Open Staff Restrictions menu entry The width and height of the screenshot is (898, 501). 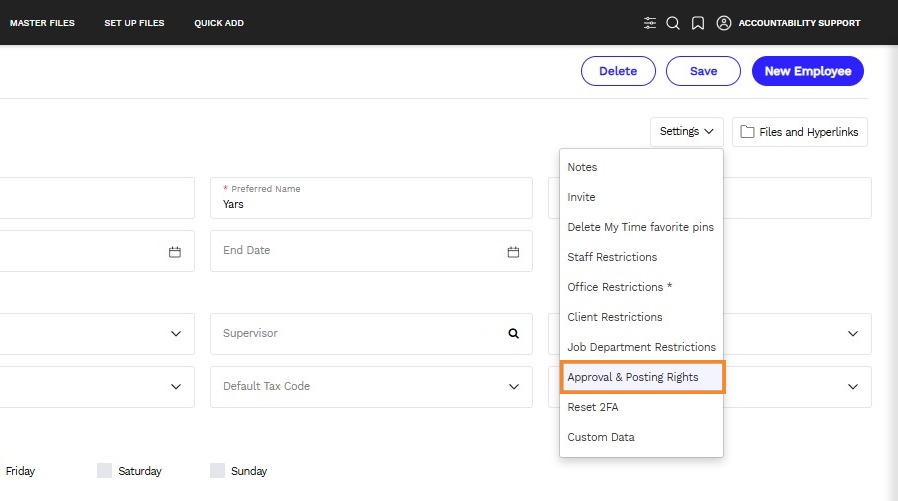641,257
